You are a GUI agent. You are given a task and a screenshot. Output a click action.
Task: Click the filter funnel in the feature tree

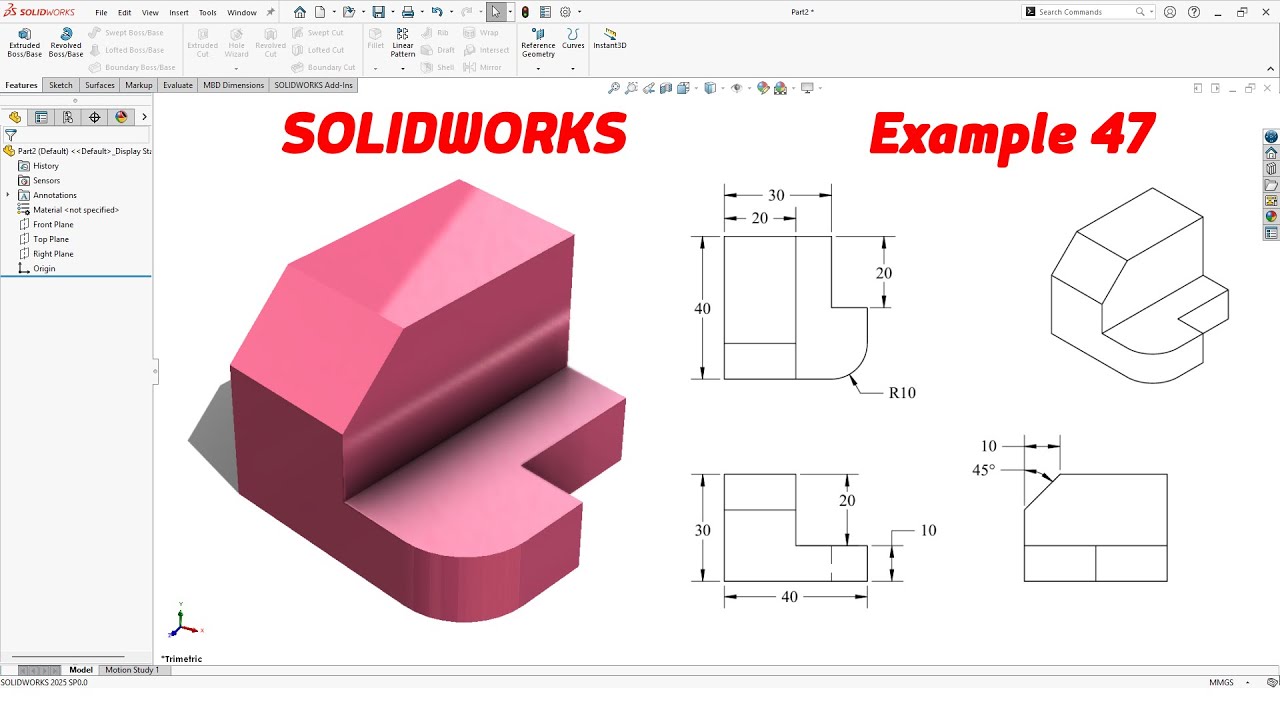click(x=11, y=135)
